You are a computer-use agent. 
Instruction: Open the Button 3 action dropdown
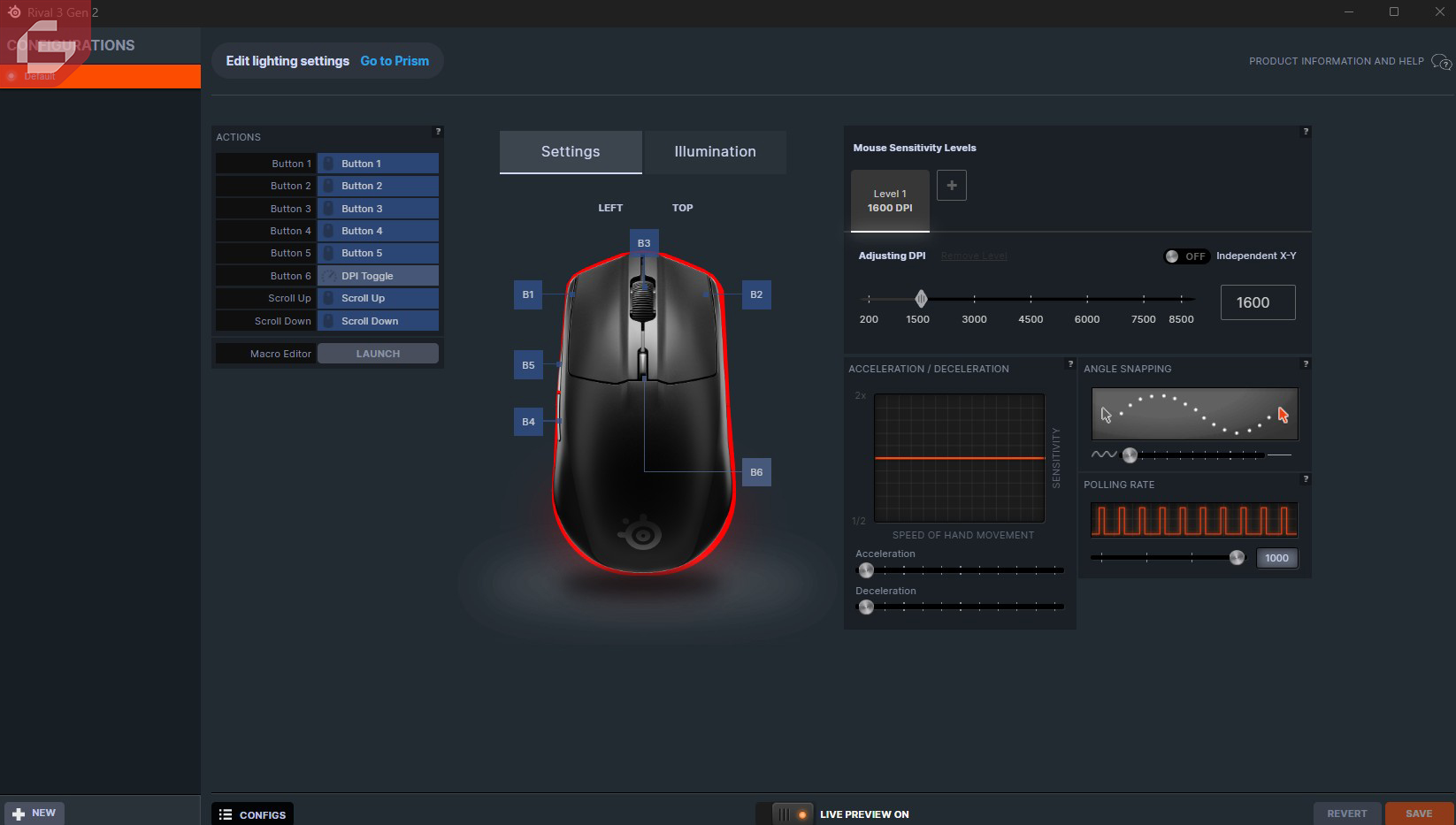[378, 209]
